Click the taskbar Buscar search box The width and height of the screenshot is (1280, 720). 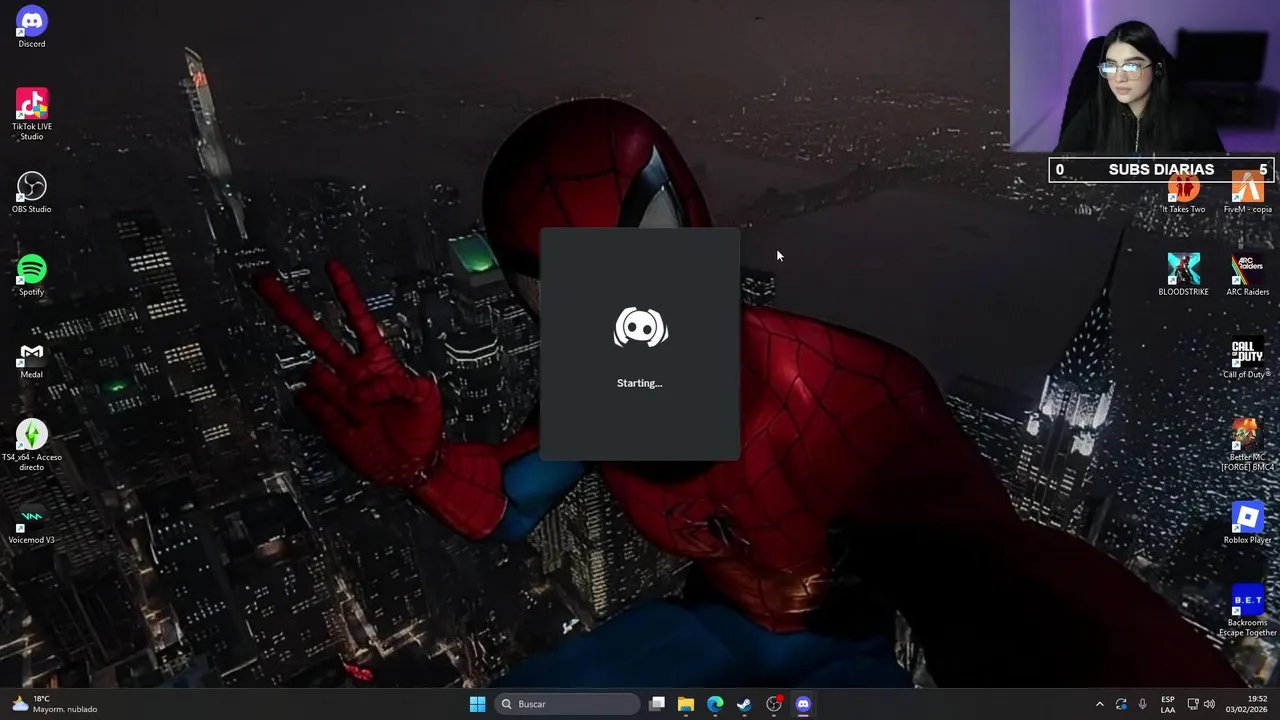tap(568, 704)
